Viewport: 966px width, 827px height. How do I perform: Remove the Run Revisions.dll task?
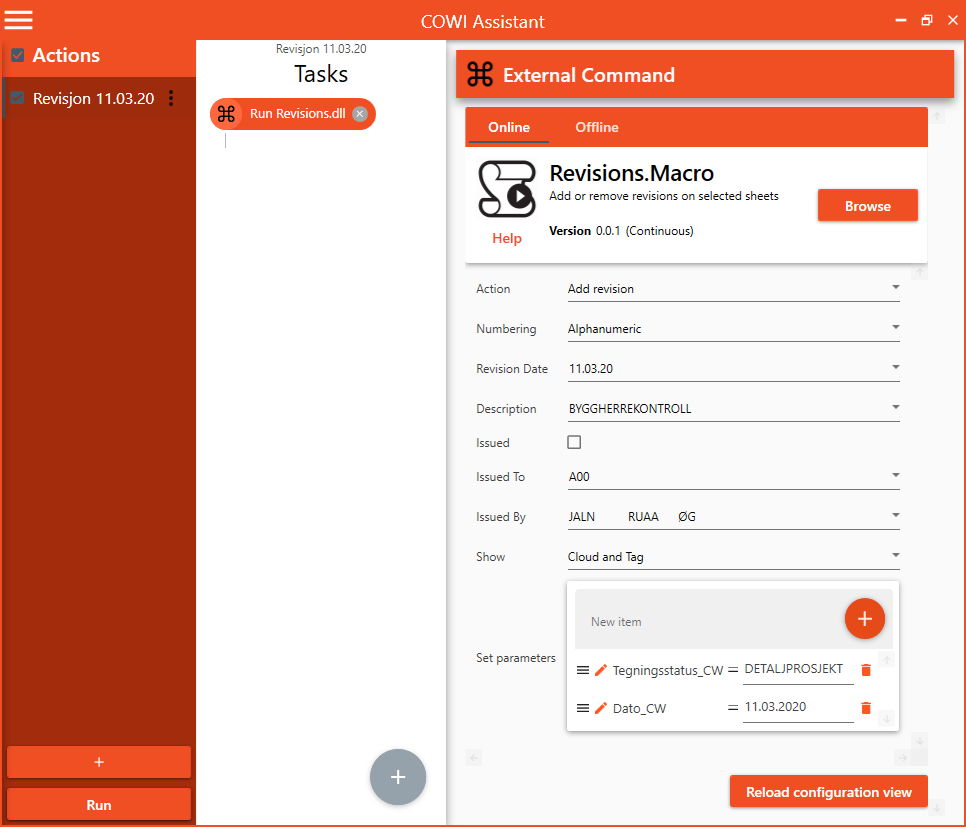coord(360,114)
